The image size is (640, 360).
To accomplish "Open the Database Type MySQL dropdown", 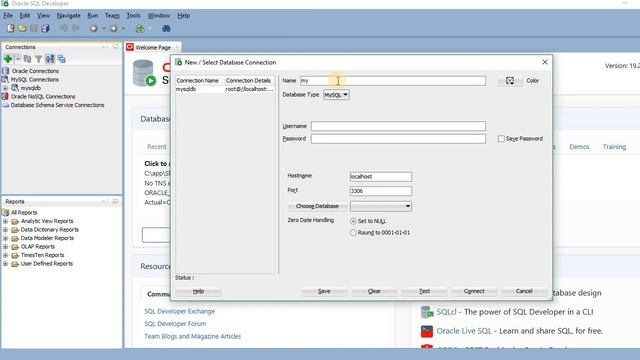I will tap(336, 95).
